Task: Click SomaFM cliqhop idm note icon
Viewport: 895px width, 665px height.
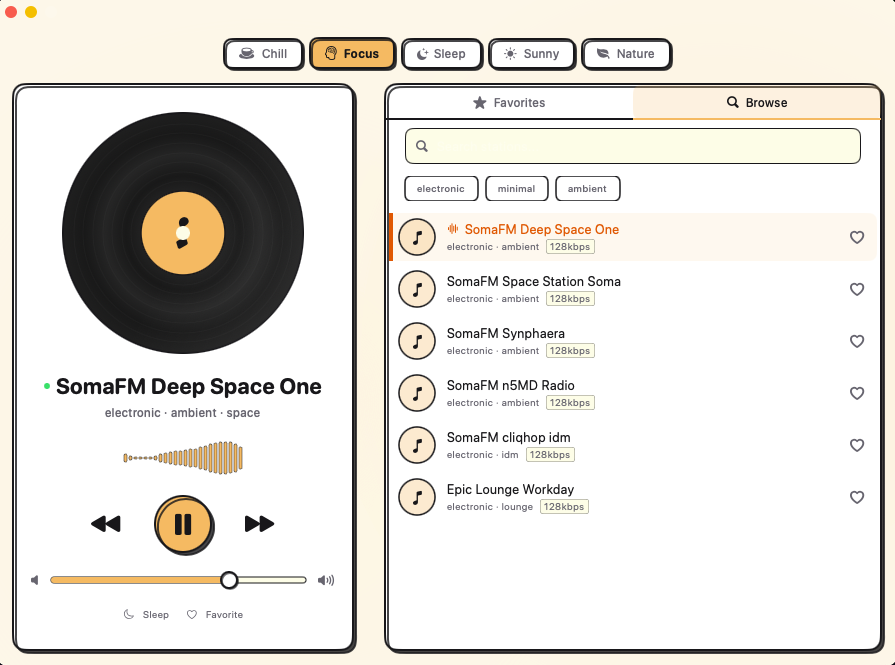Action: click(x=417, y=445)
